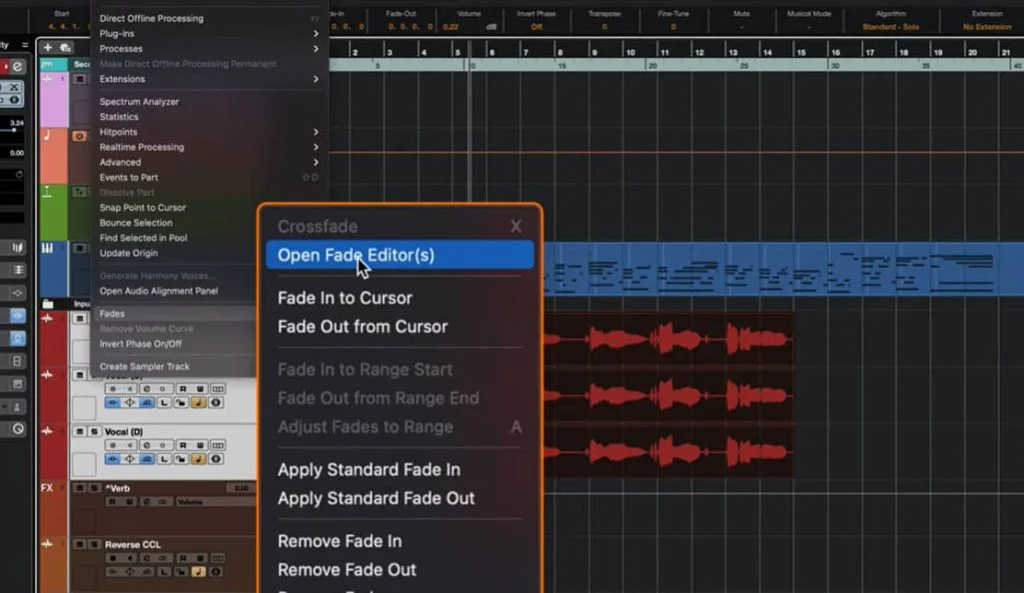The width and height of the screenshot is (1024, 593).
Task: Click the Vocal (D) audio waveform icon
Action: click(47, 431)
